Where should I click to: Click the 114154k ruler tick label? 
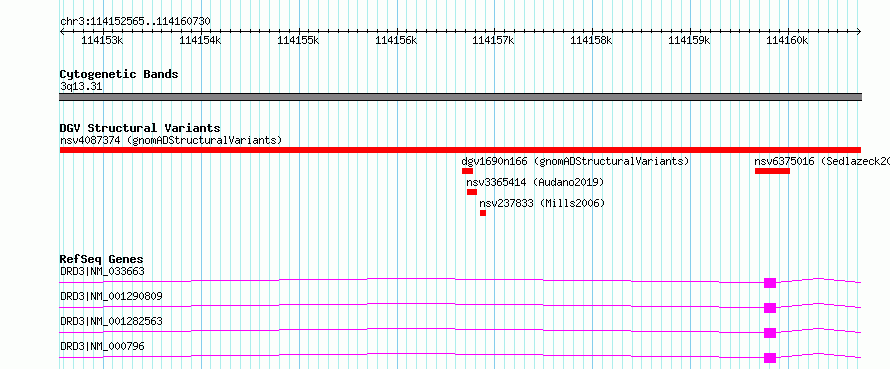[200, 40]
